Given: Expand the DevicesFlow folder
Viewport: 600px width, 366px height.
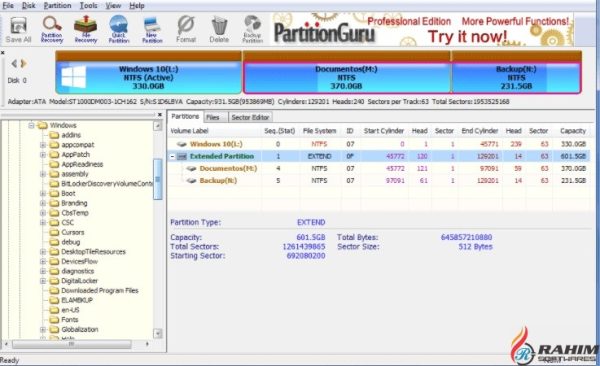Looking at the screenshot, I should 43,261.
